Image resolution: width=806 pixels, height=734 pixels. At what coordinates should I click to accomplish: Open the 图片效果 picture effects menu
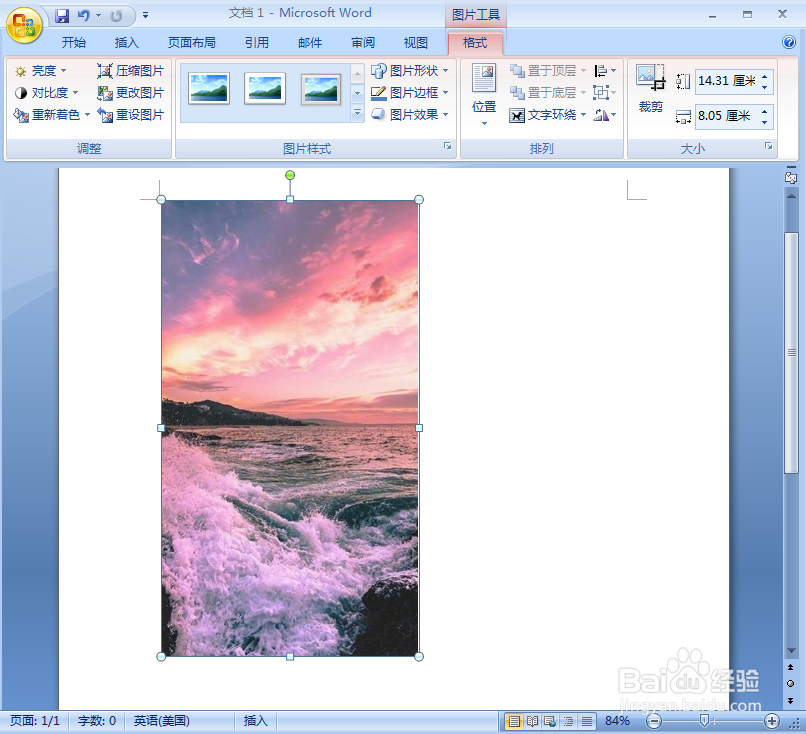[410, 115]
